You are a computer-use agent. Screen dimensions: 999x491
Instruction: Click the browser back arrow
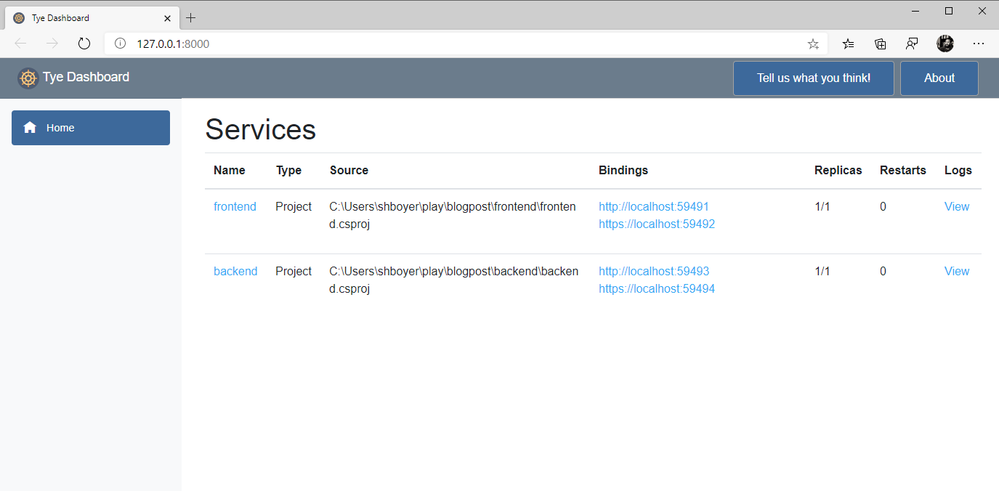(x=20, y=43)
